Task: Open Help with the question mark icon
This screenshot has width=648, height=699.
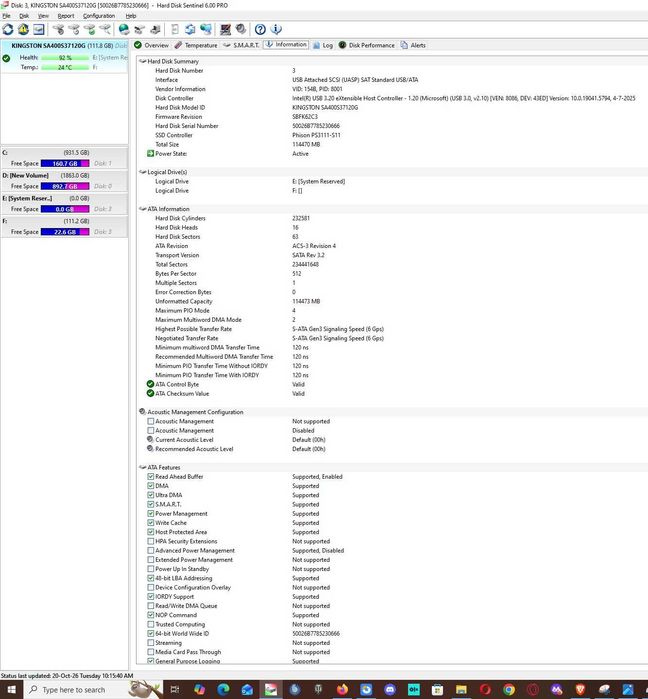Action: coord(260,29)
